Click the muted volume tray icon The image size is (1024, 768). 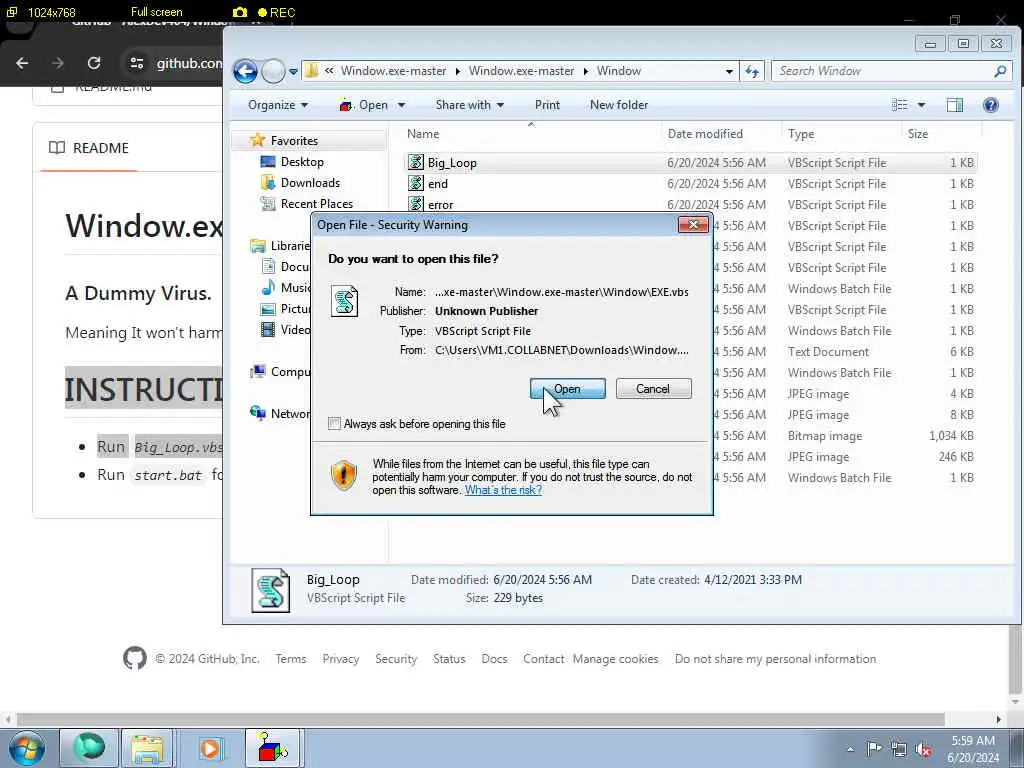923,750
